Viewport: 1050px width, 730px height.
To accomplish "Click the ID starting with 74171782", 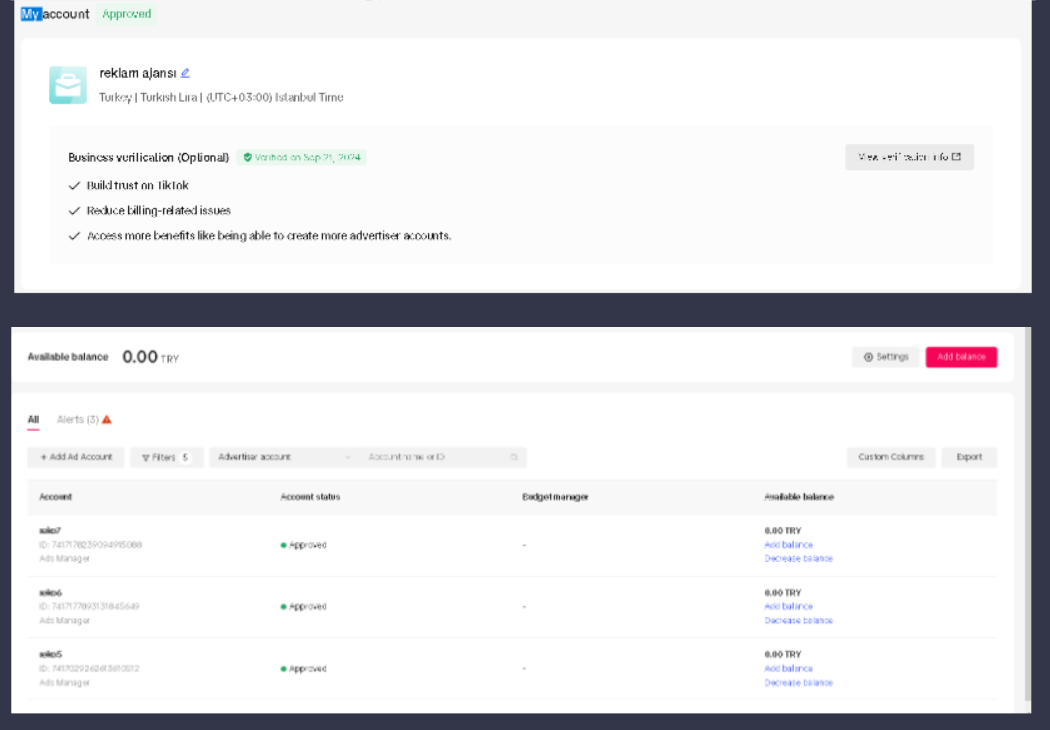I will [x=90, y=545].
